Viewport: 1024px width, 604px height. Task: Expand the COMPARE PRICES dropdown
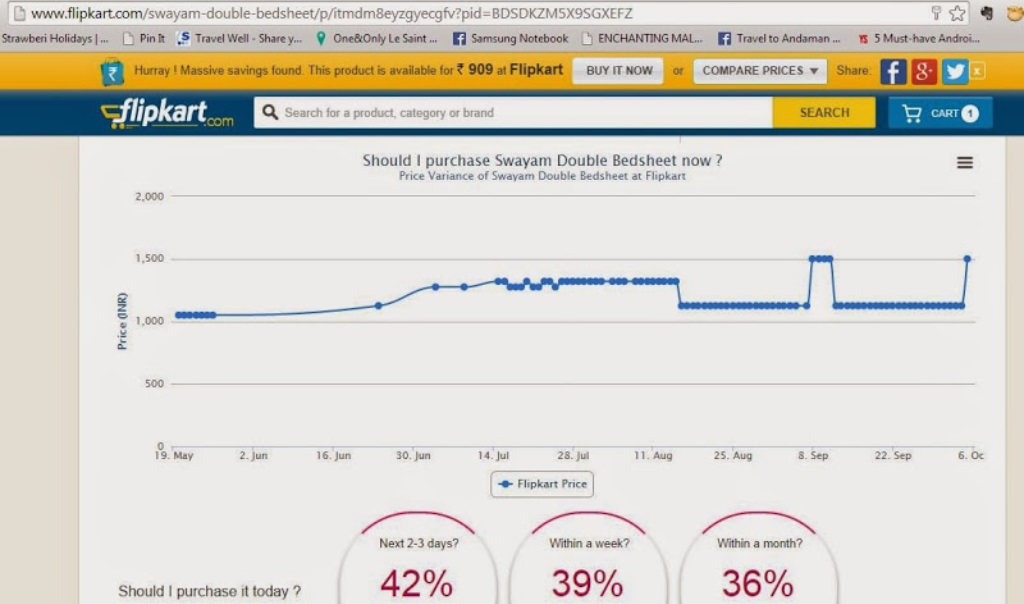pyautogui.click(x=760, y=71)
